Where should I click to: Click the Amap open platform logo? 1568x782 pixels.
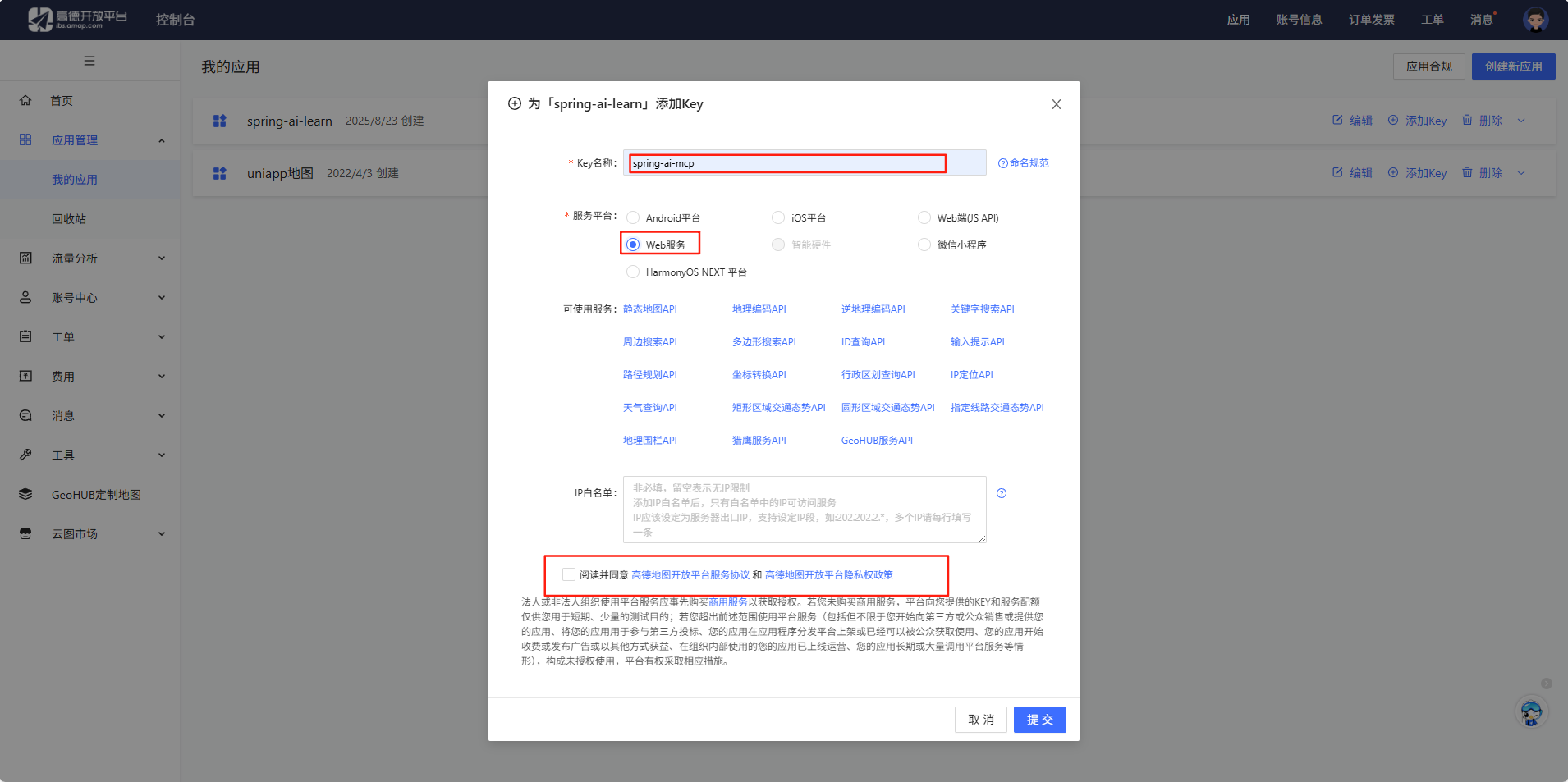(x=77, y=19)
